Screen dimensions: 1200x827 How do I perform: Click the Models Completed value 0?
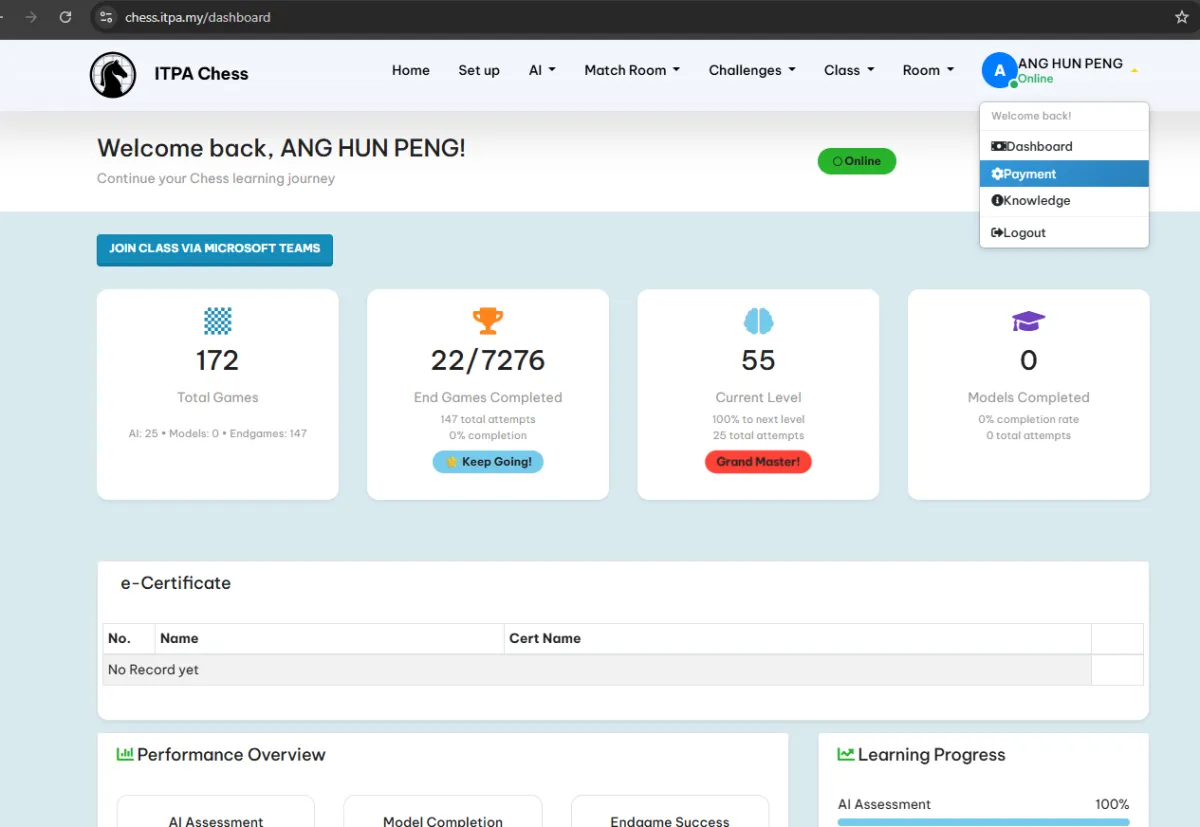click(1028, 360)
